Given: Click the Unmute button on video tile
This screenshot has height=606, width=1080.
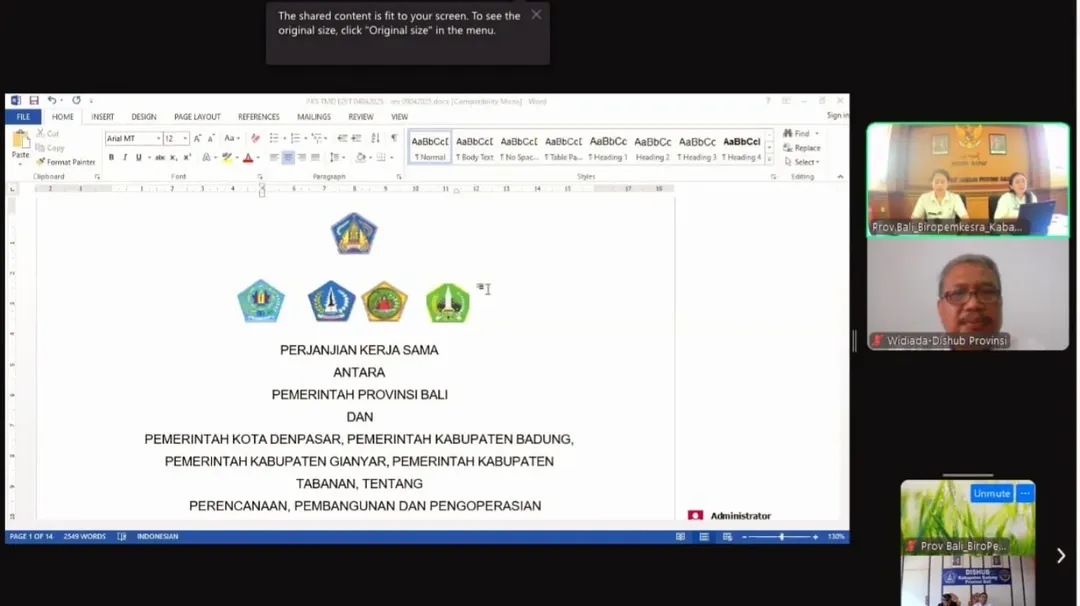Looking at the screenshot, I should coord(992,493).
